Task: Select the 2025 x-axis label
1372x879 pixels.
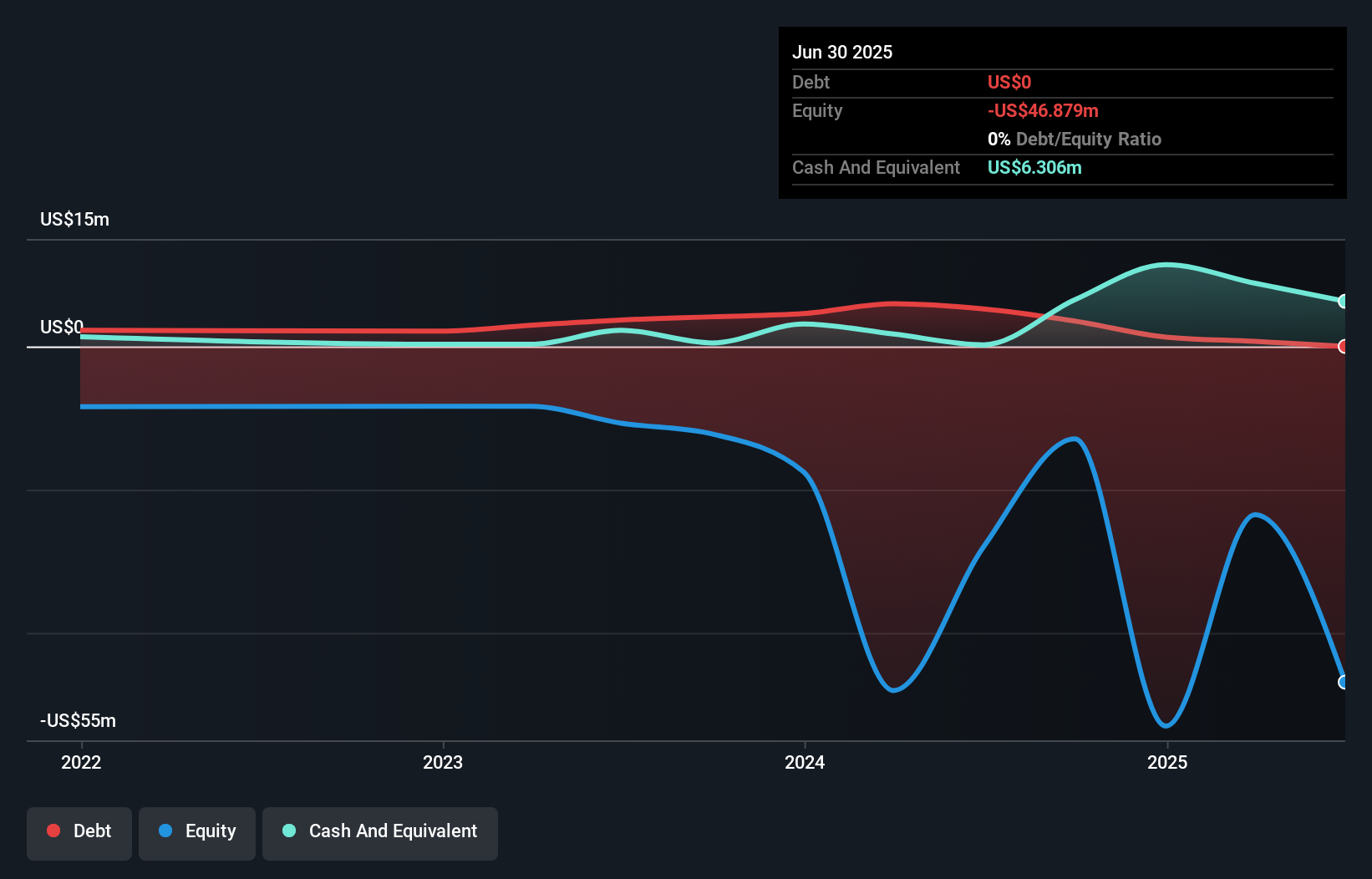Action: 1168,762
